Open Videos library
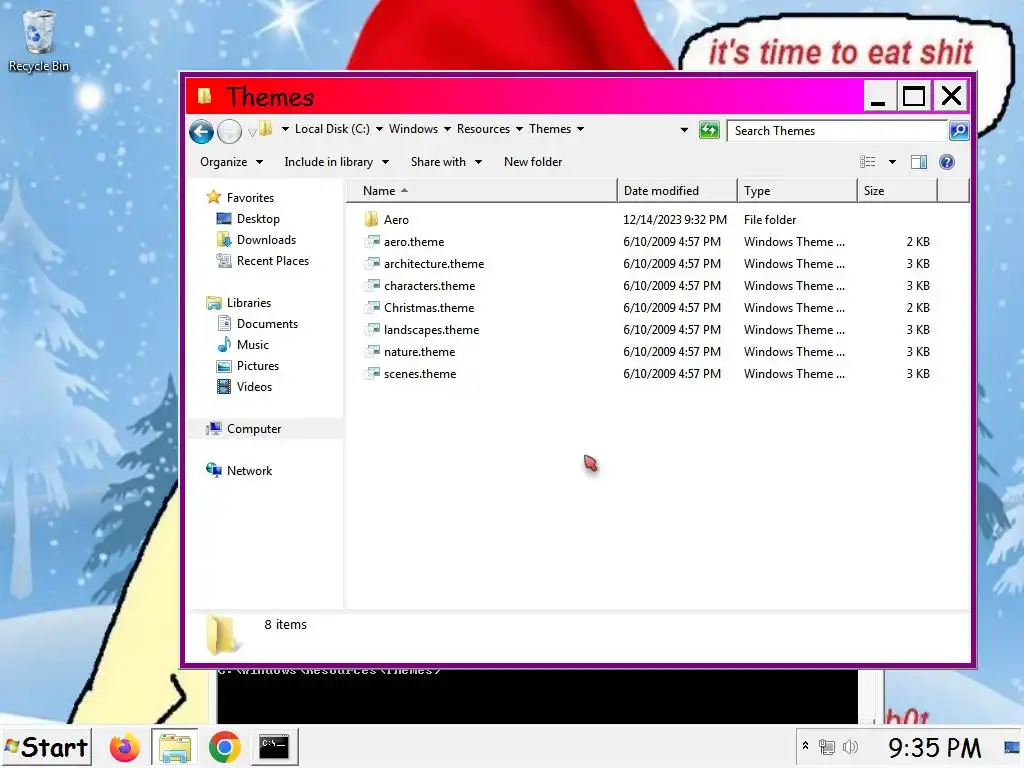Screen dimensions: 1024x768 [x=244, y=387]
